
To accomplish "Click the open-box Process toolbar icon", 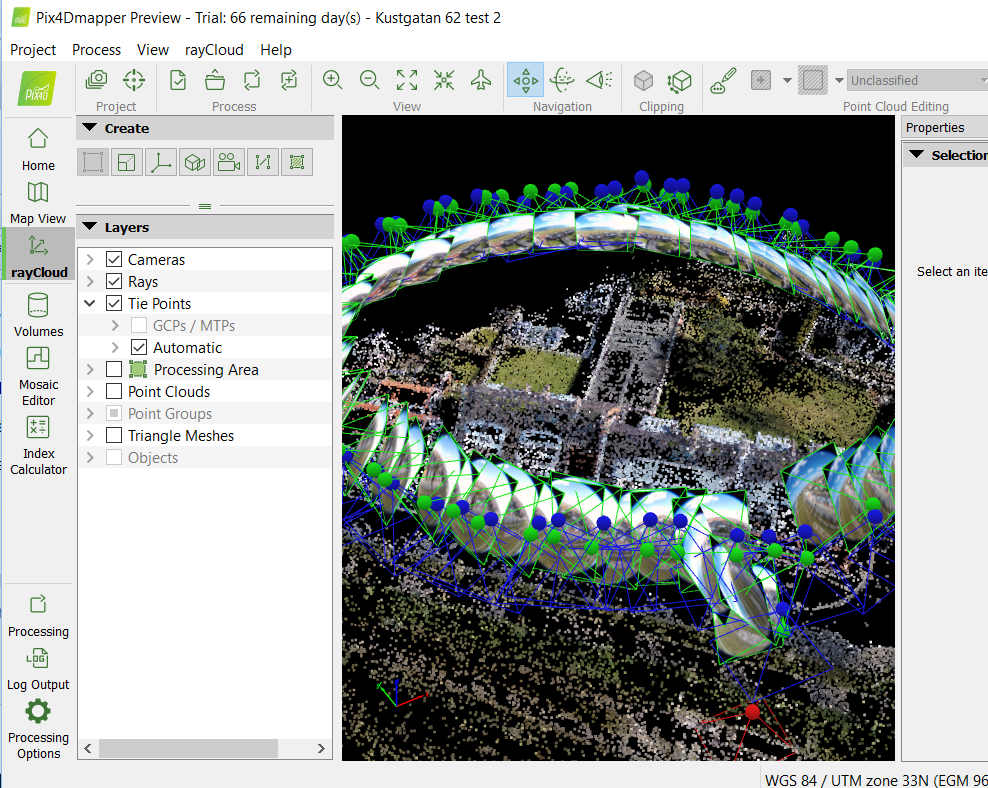I will tap(215, 80).
